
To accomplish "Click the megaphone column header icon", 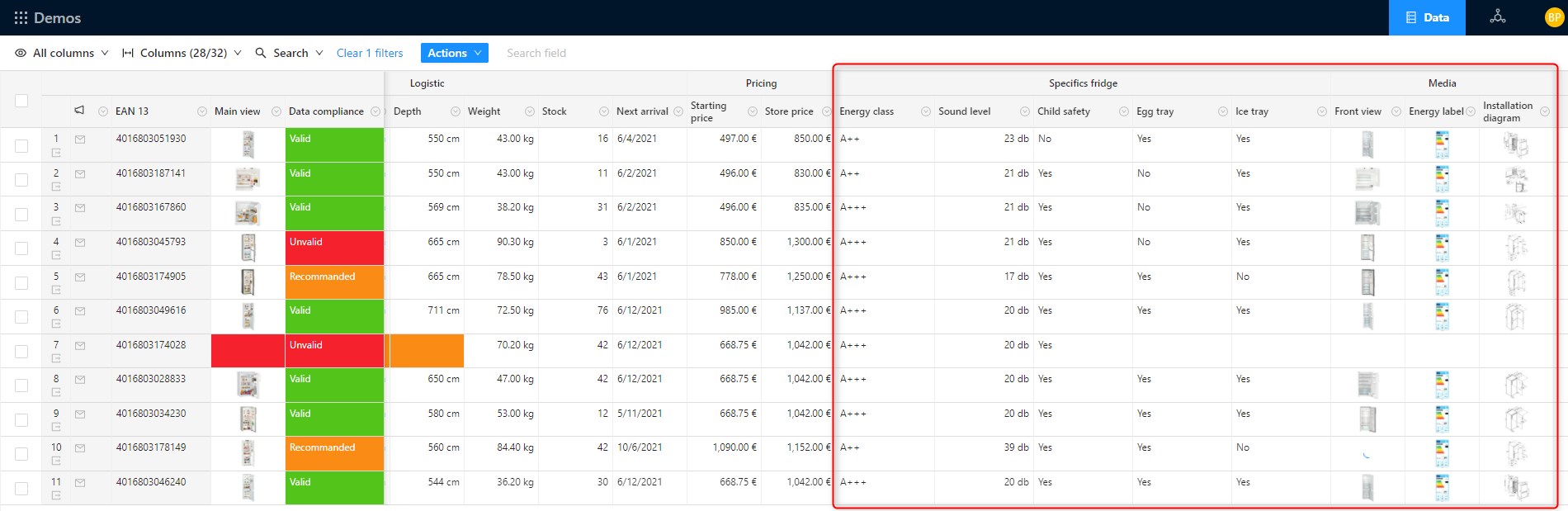I will [79, 111].
